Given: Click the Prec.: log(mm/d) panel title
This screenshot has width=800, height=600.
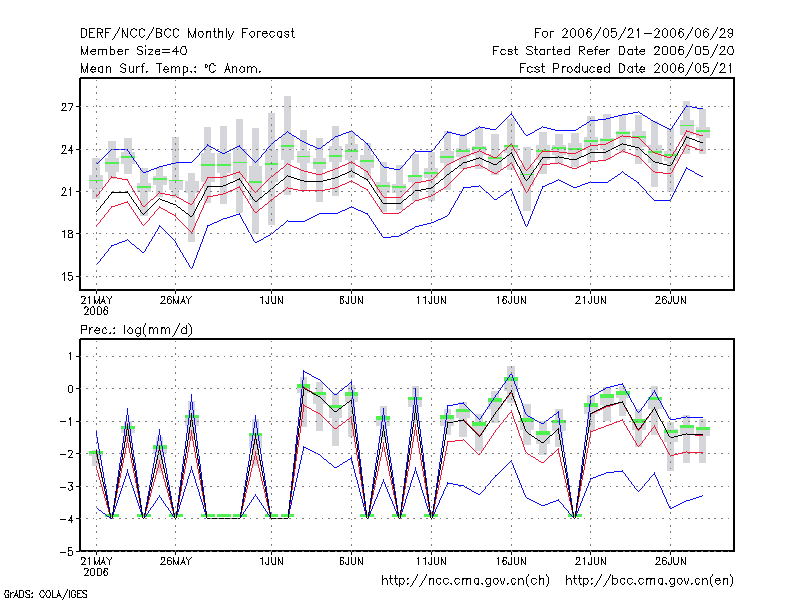Looking at the screenshot, I should coord(136,330).
